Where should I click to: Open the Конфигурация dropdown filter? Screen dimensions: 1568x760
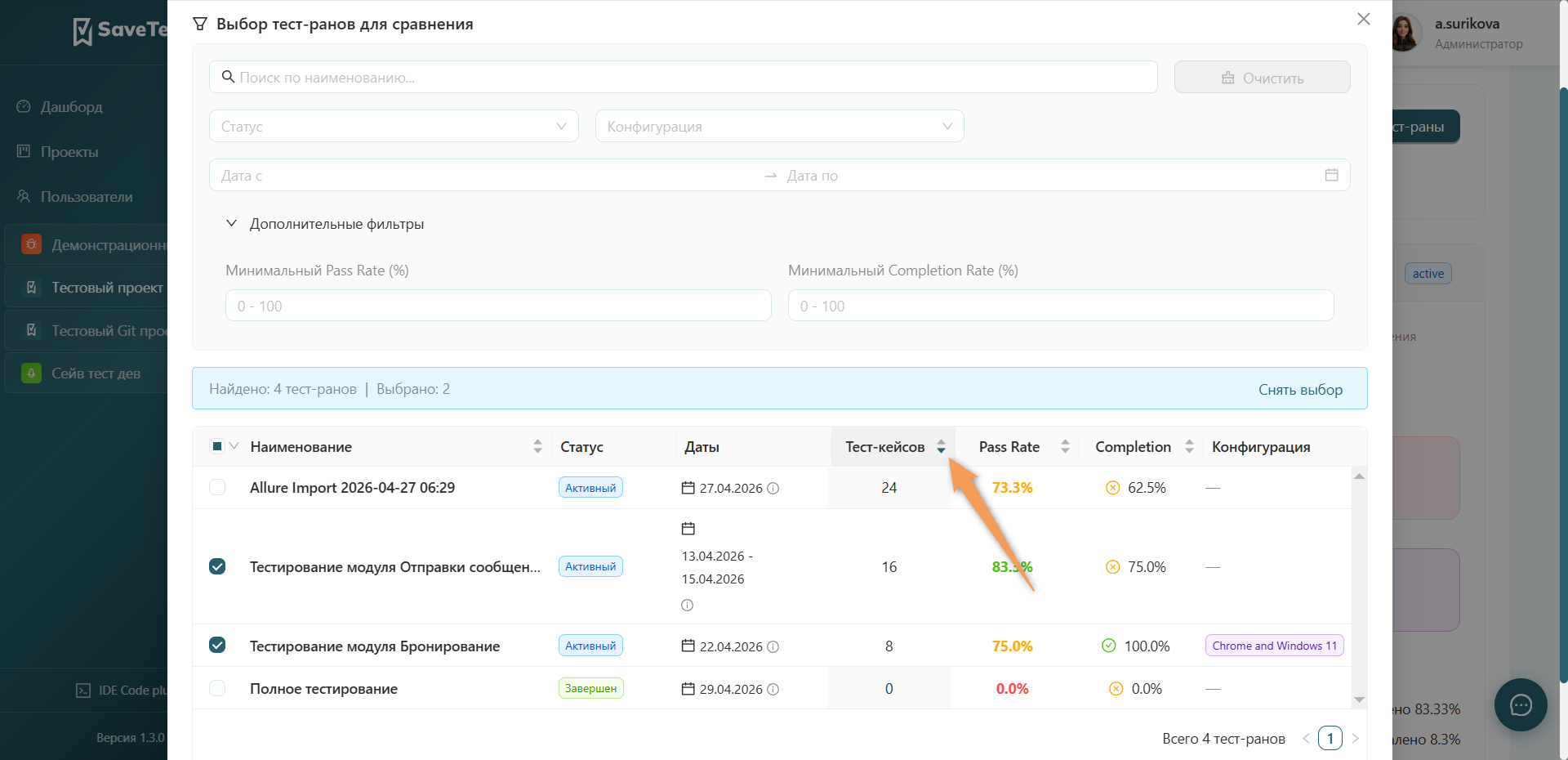click(780, 126)
